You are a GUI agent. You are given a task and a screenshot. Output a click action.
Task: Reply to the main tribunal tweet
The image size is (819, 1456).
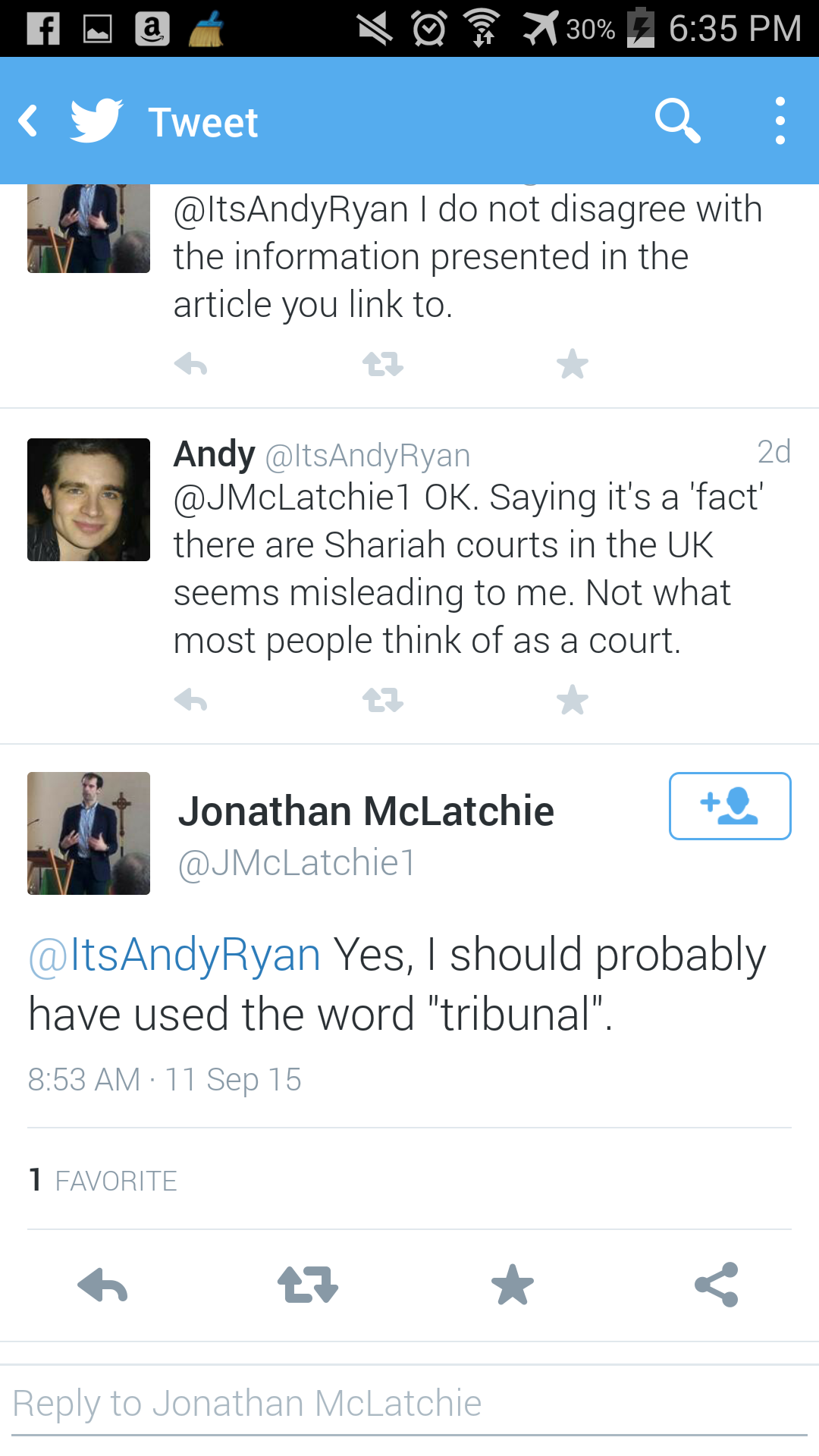[103, 1285]
